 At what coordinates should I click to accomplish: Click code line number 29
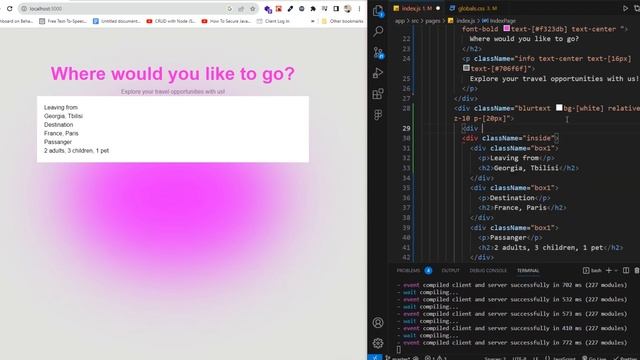[x=406, y=128]
